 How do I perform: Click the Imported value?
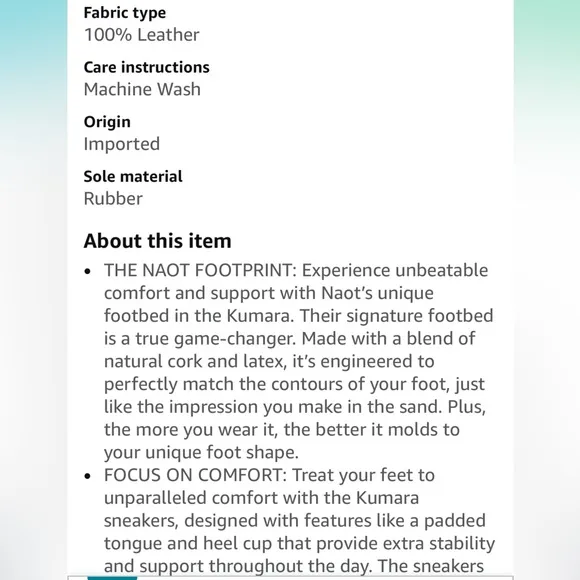[122, 144]
